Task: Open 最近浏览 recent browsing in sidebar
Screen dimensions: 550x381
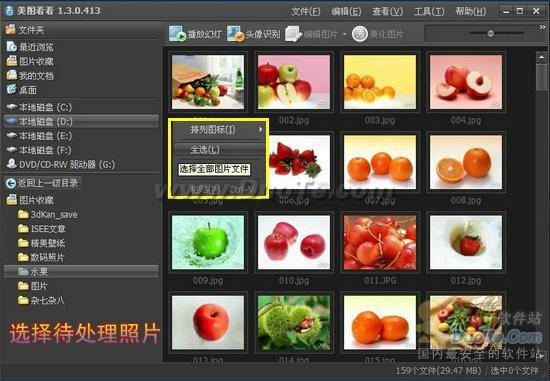Action: (30, 47)
